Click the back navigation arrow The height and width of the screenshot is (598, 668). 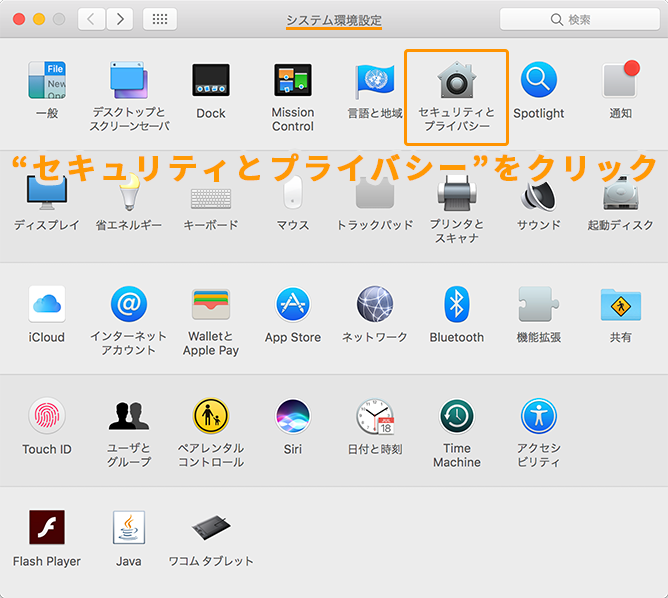91,19
